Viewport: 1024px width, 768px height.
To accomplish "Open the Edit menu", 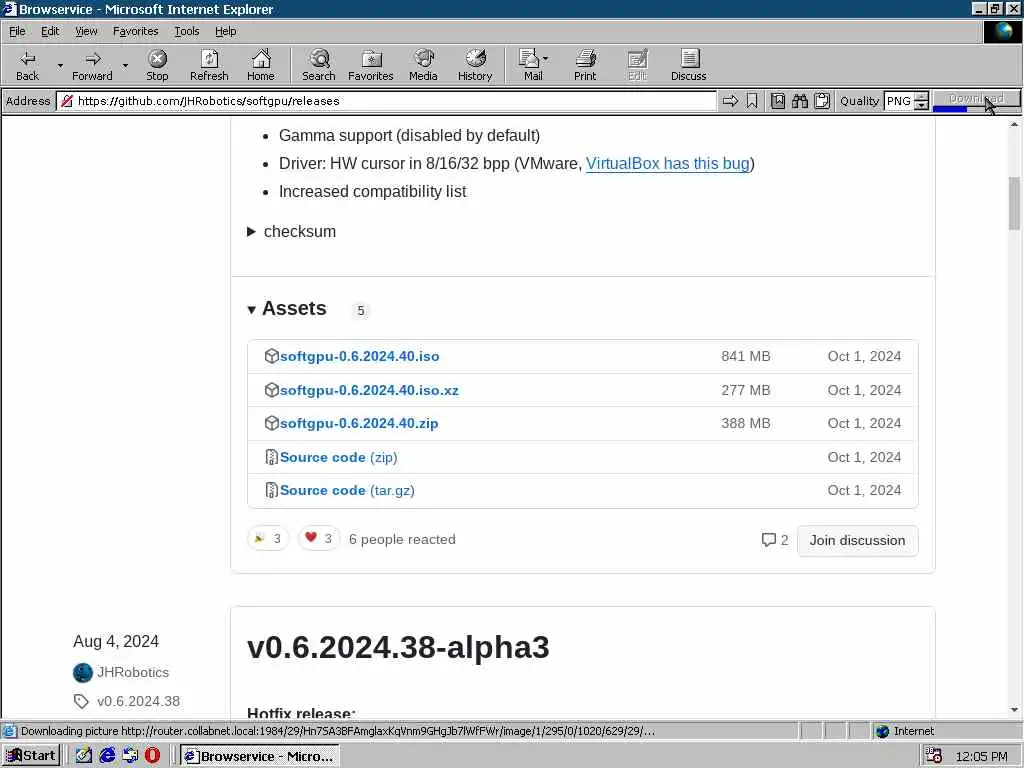I will pos(50,31).
